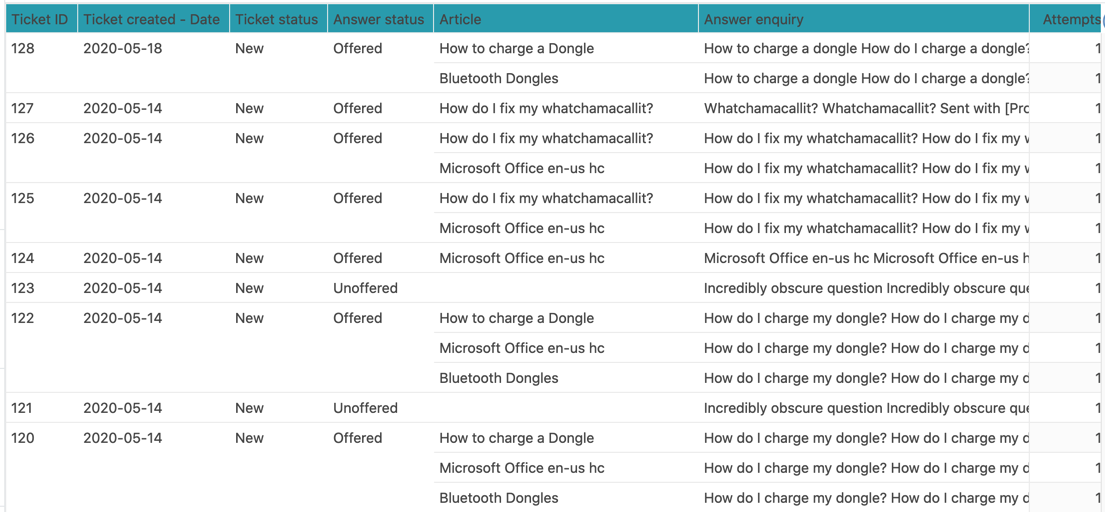This screenshot has height=512, width=1105.
Task: Select ticket 123's Incredibly obscure question enquiry
Action: click(x=865, y=288)
